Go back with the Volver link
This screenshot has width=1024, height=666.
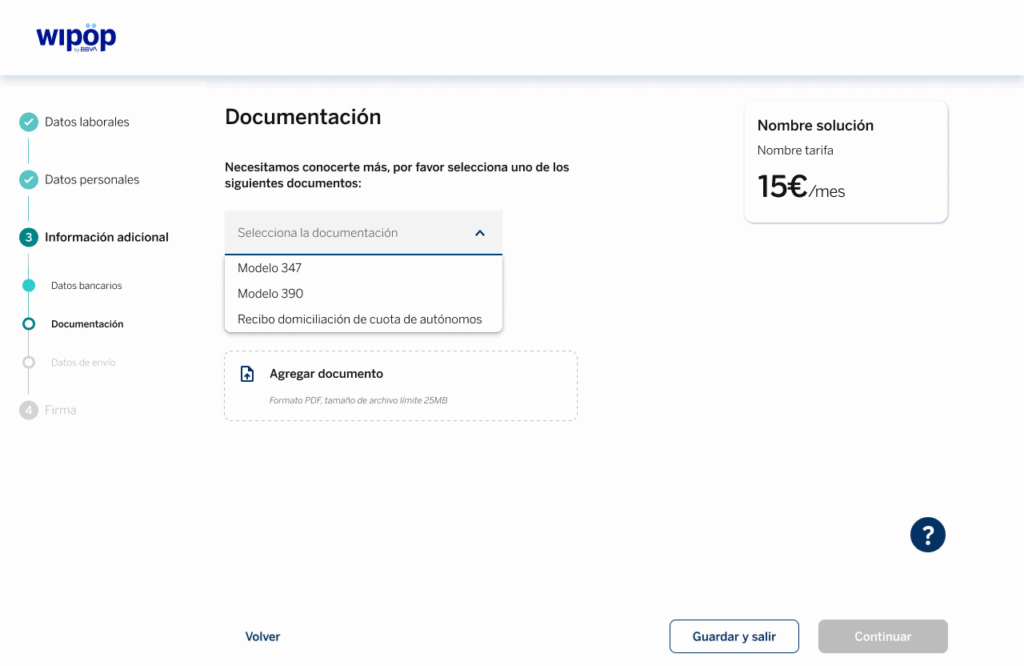(x=262, y=637)
